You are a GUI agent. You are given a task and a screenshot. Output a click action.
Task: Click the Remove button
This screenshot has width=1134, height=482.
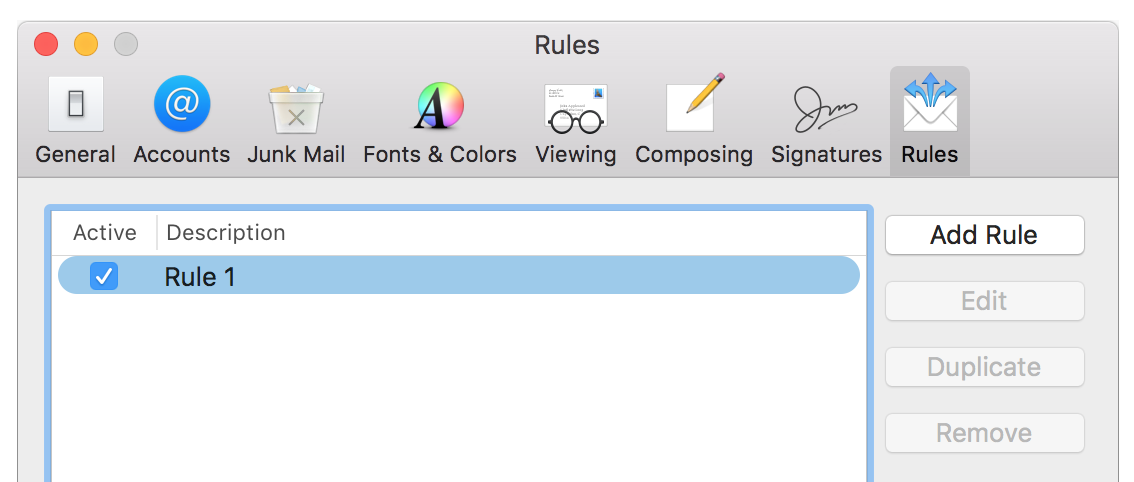point(984,433)
